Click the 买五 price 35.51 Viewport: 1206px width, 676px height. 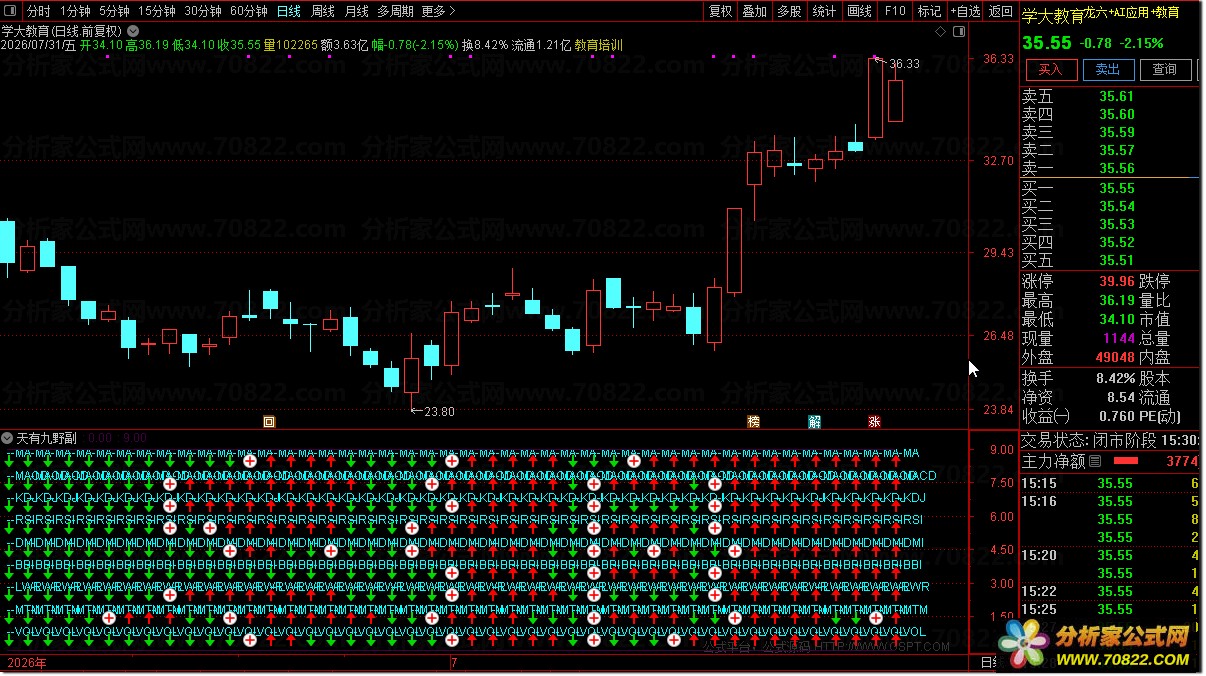point(1117,260)
